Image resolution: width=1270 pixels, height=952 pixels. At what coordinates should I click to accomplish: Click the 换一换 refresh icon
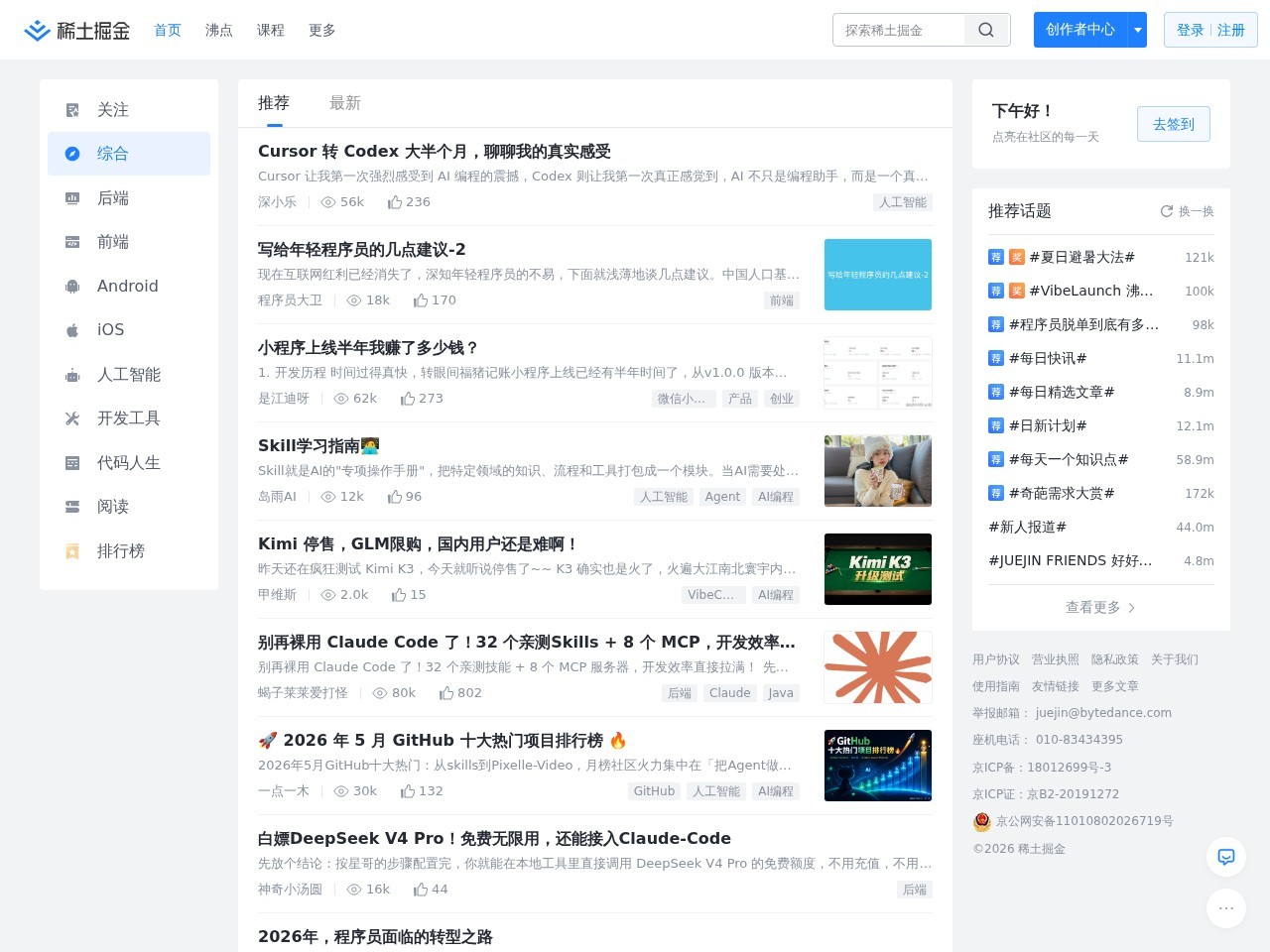(1167, 211)
